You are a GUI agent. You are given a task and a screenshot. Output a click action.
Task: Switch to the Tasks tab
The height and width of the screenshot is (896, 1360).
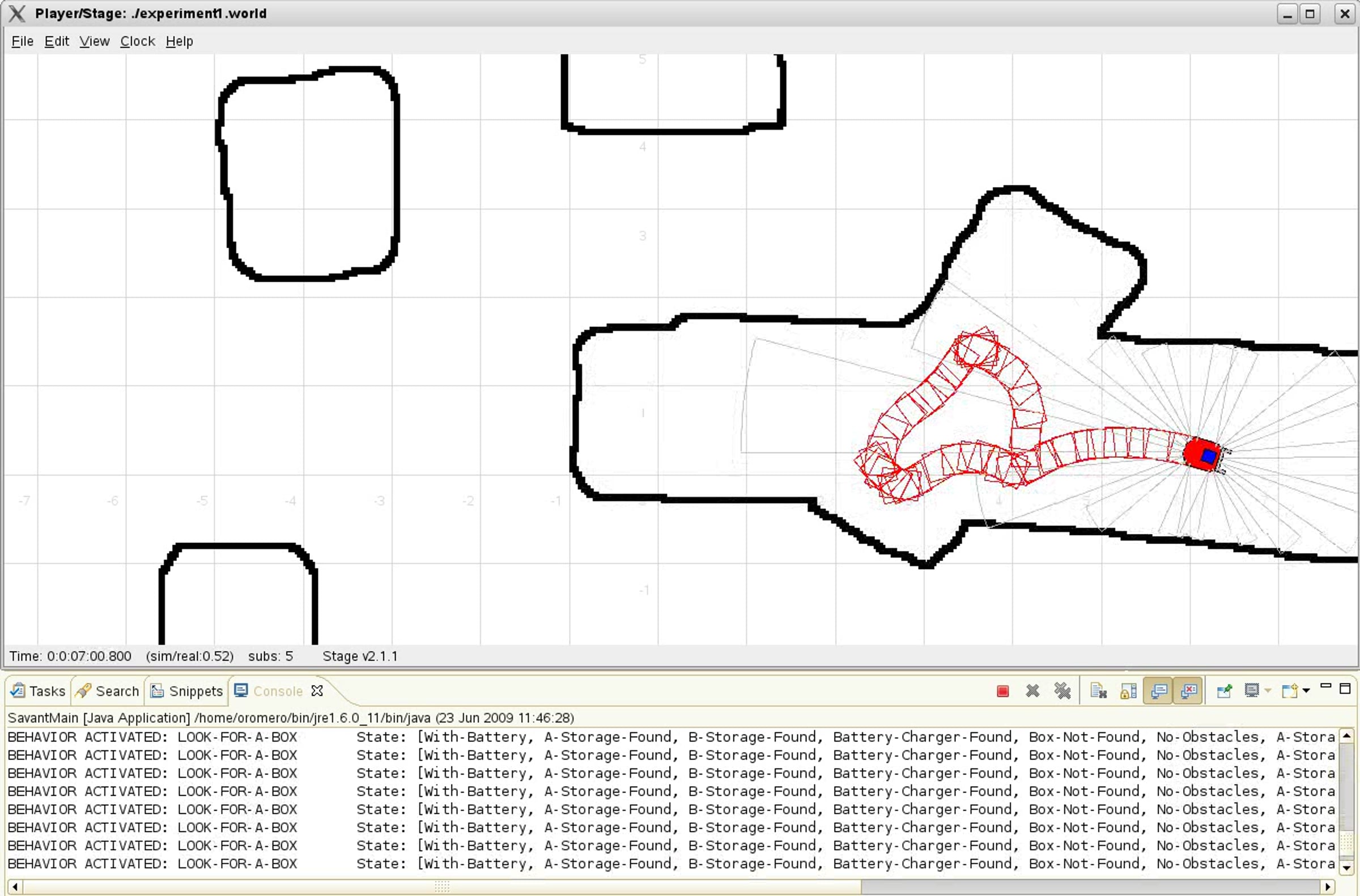tap(39, 691)
